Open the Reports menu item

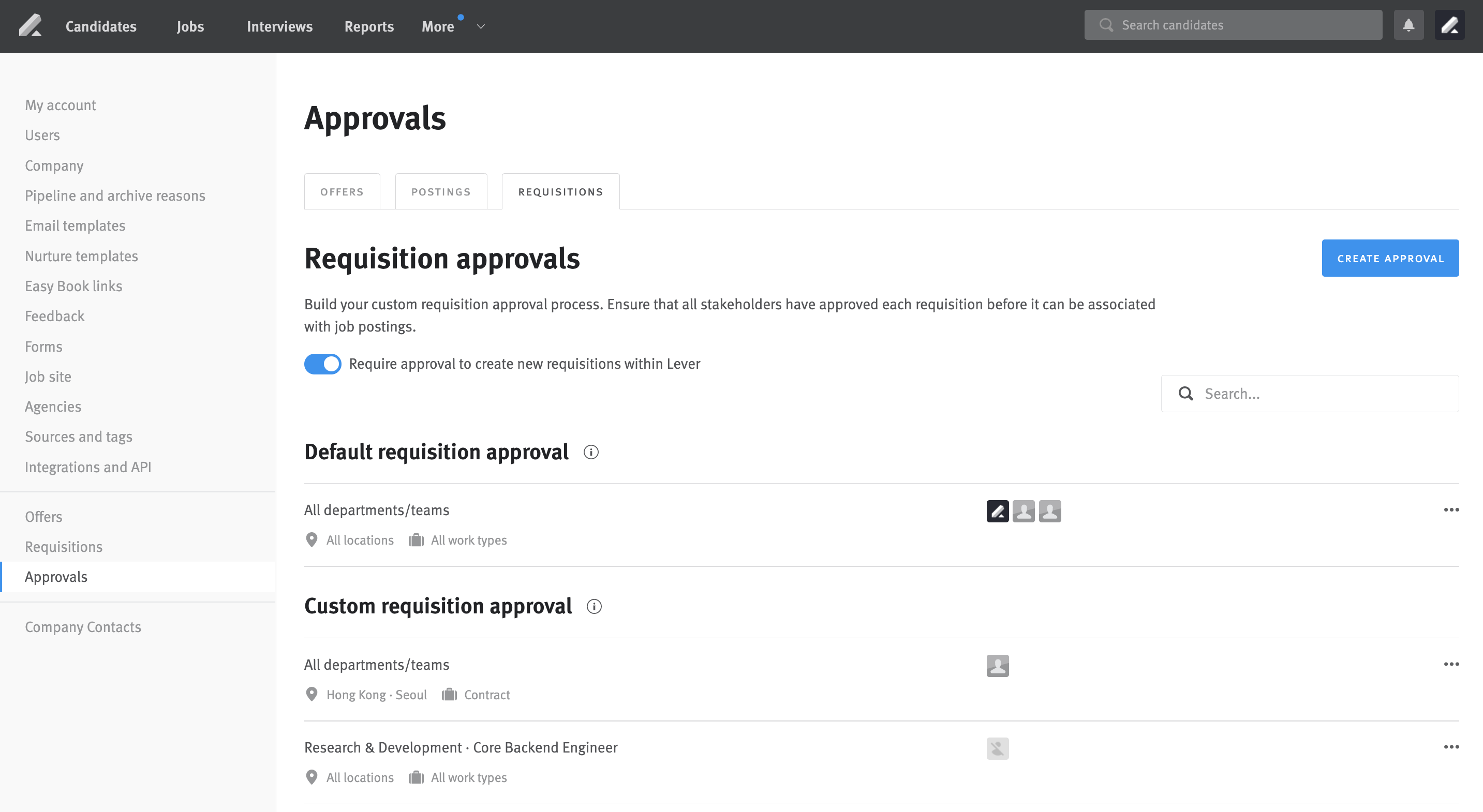pos(368,26)
